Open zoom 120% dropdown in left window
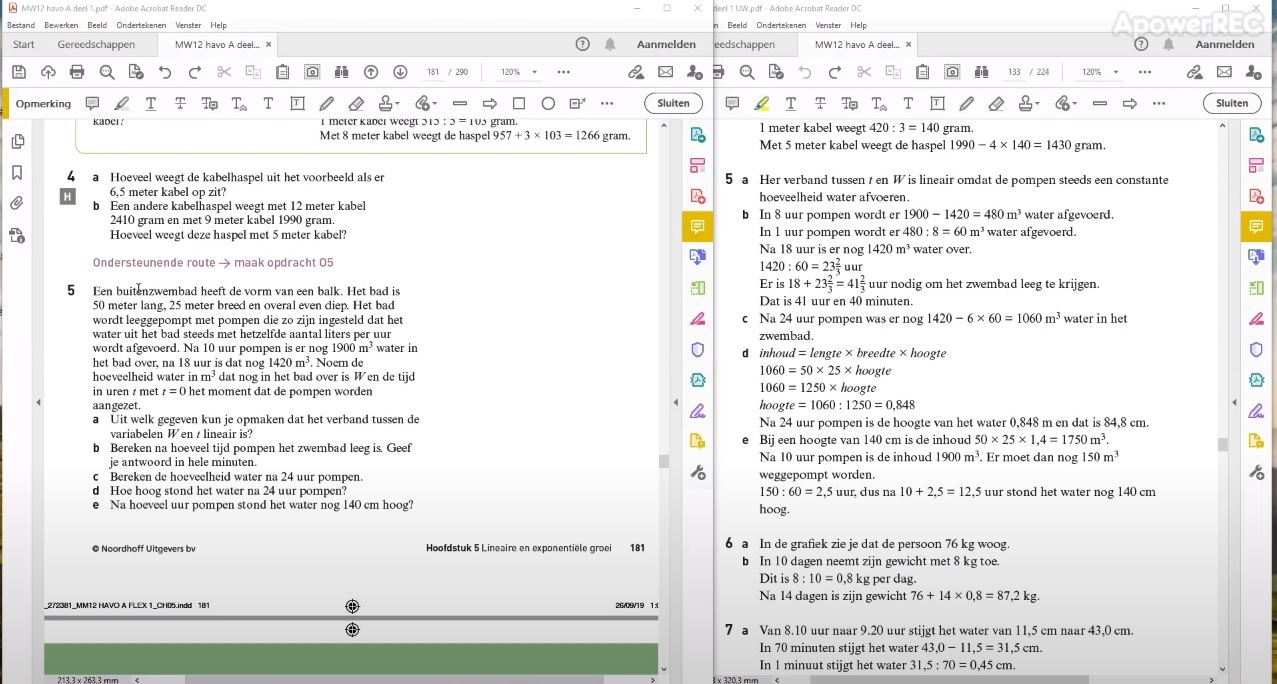1277x684 pixels. point(534,72)
